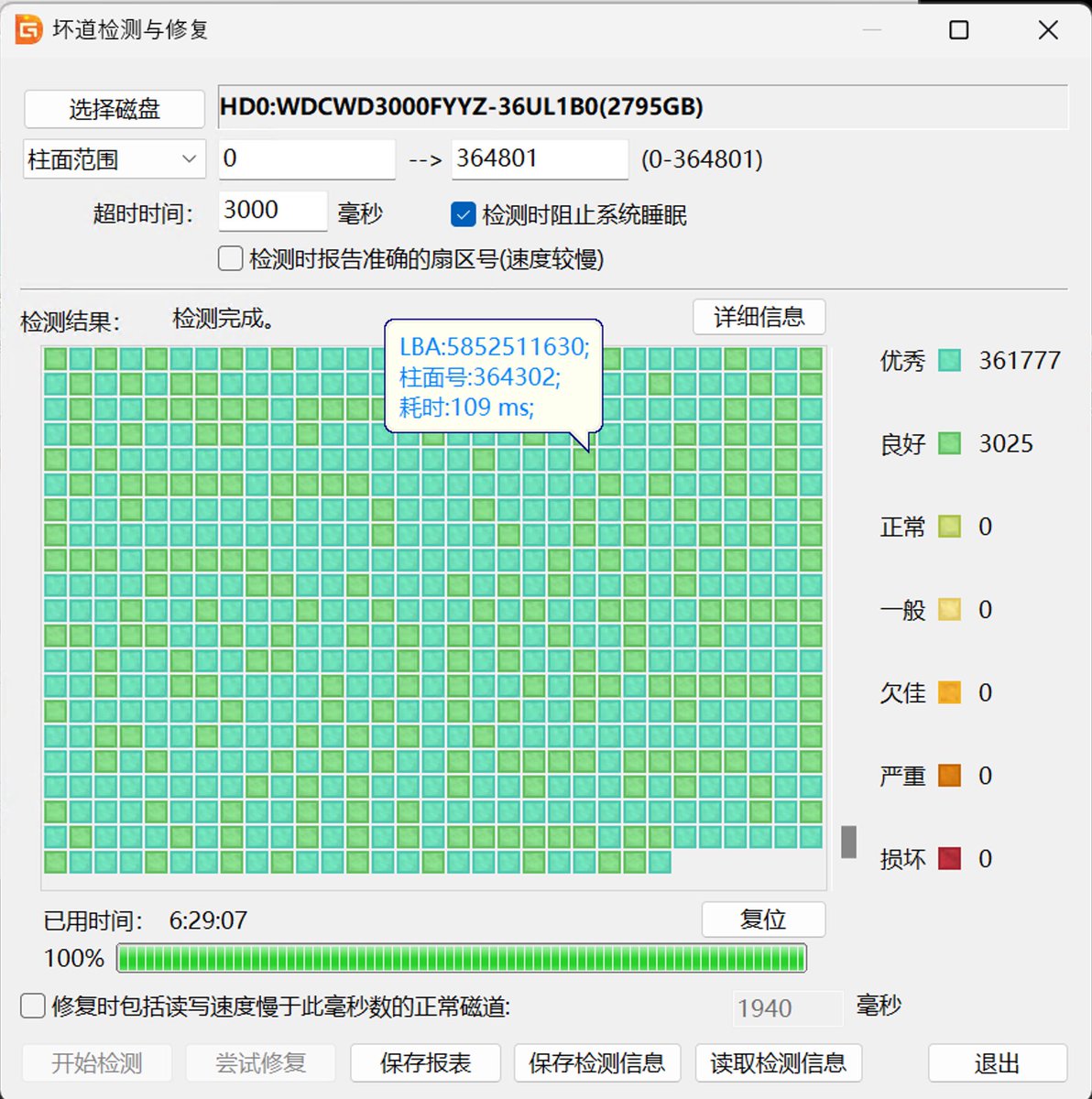Maximize the 坏道检测与修复 window

pos(959,30)
